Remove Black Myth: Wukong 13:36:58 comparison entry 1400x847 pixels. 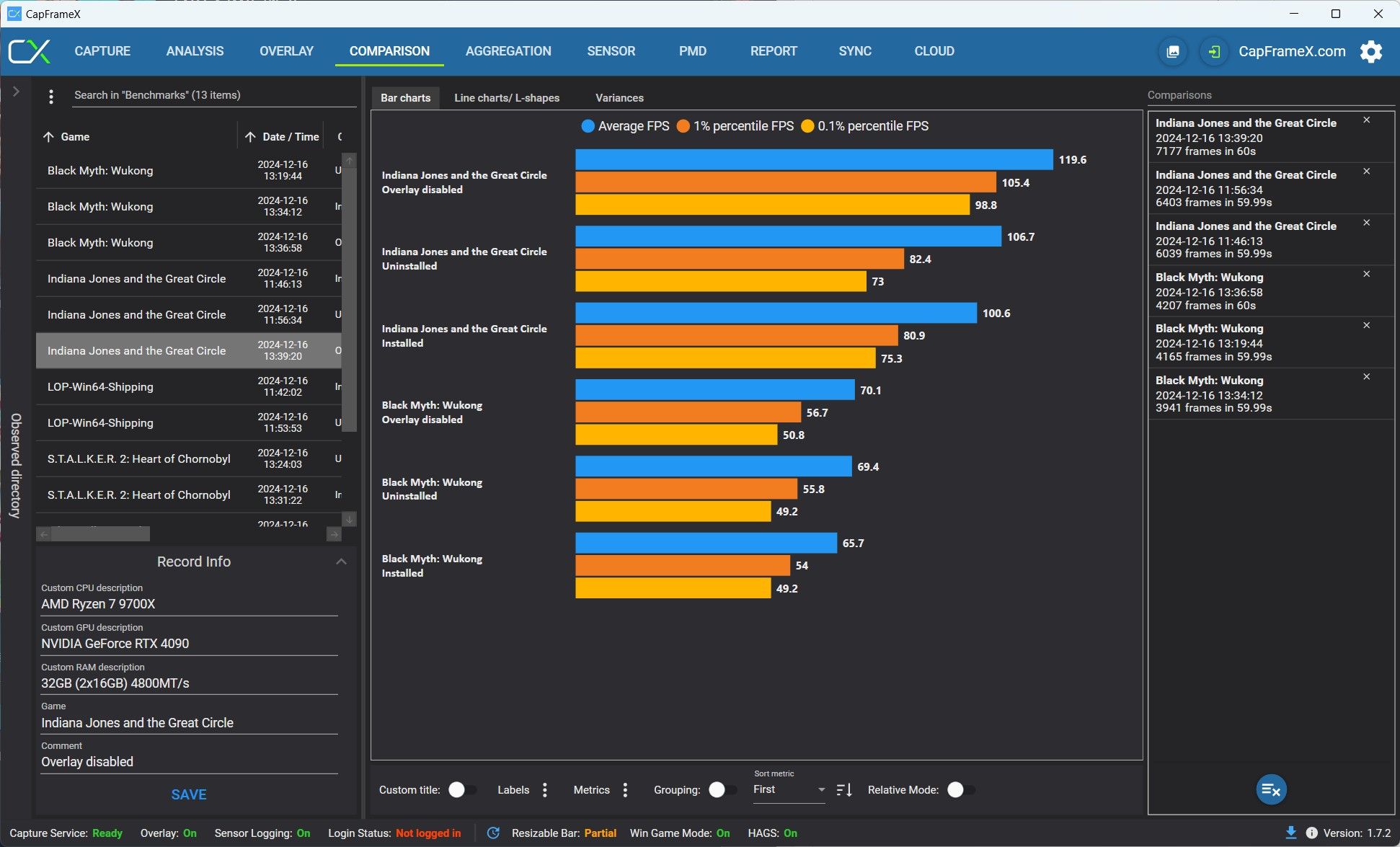[1366, 274]
